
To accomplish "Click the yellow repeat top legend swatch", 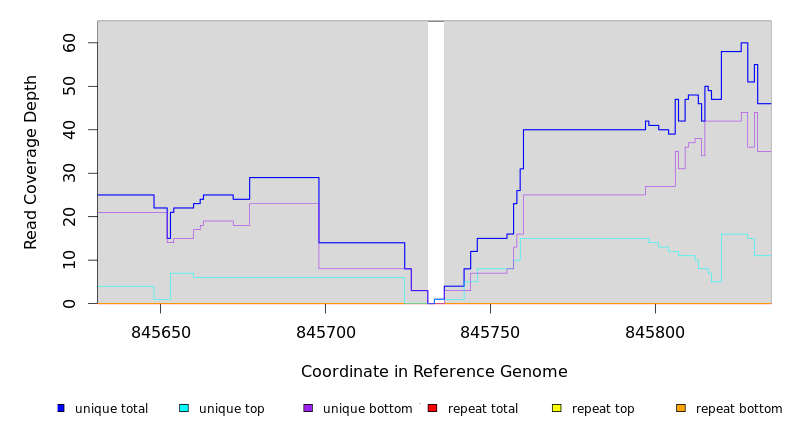I will click(556, 408).
